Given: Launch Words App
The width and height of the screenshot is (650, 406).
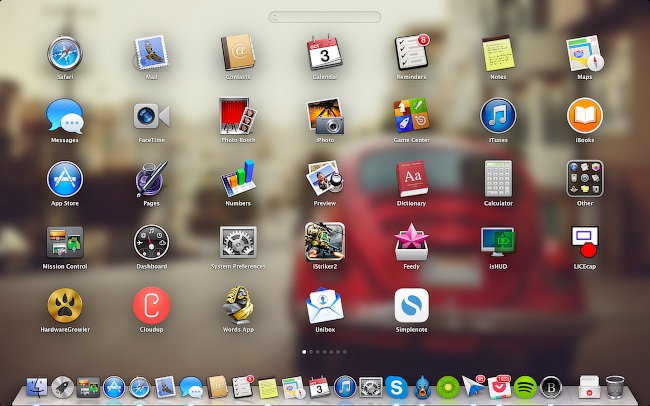Looking at the screenshot, I should pyautogui.click(x=238, y=305).
